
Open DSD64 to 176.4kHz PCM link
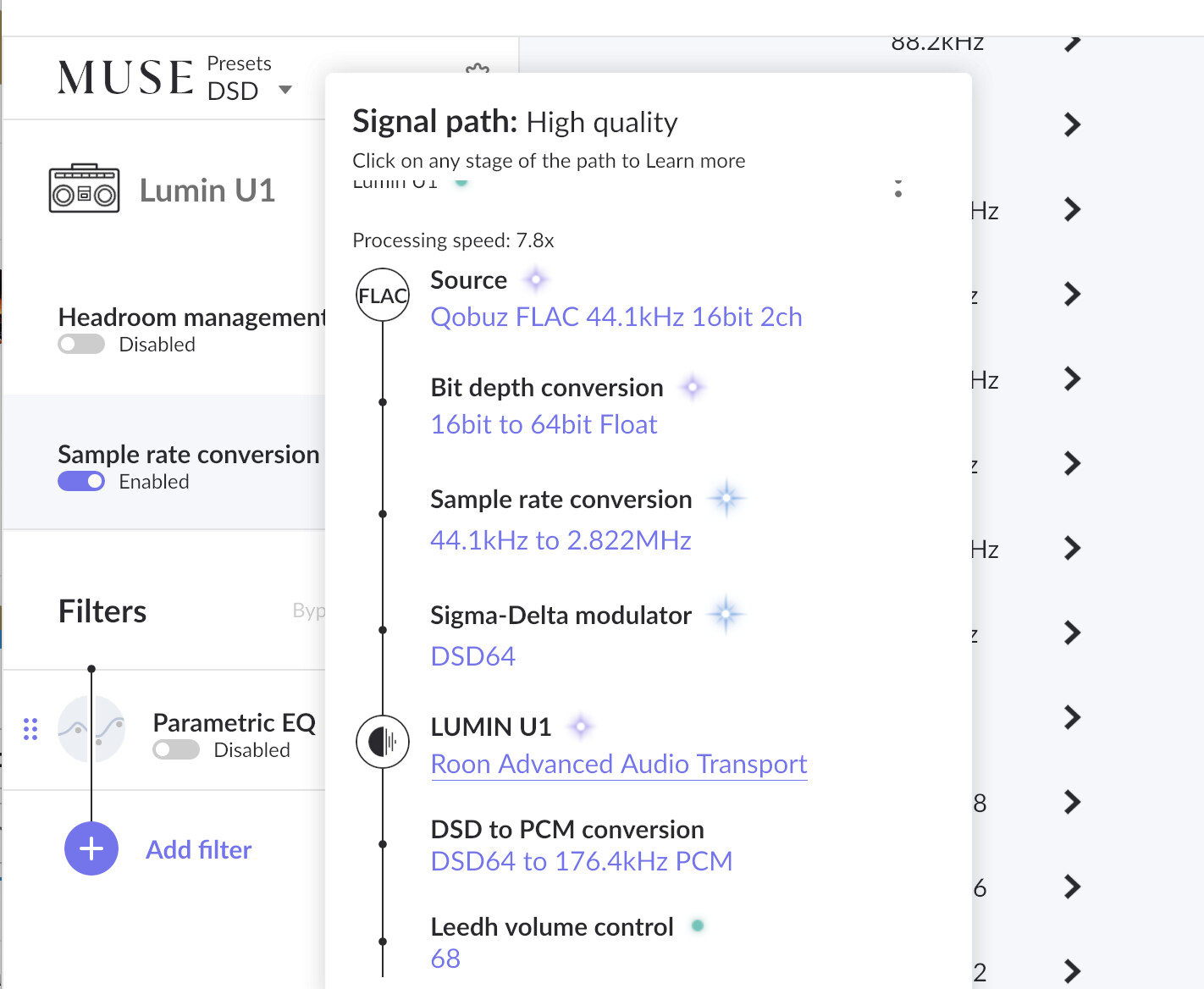[x=582, y=861]
